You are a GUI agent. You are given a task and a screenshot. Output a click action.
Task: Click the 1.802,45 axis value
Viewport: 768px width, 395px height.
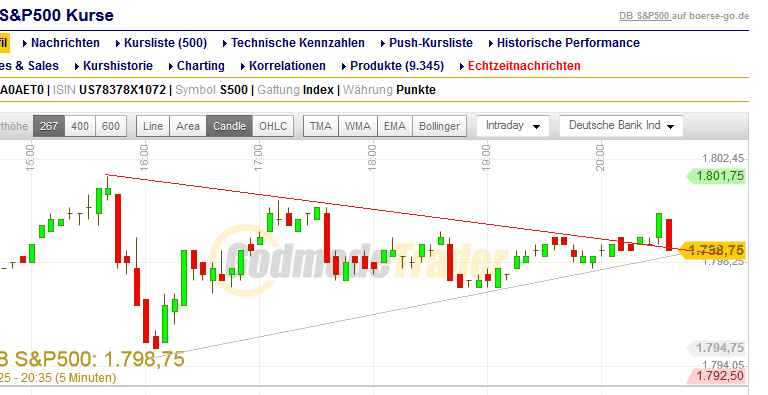point(723,158)
